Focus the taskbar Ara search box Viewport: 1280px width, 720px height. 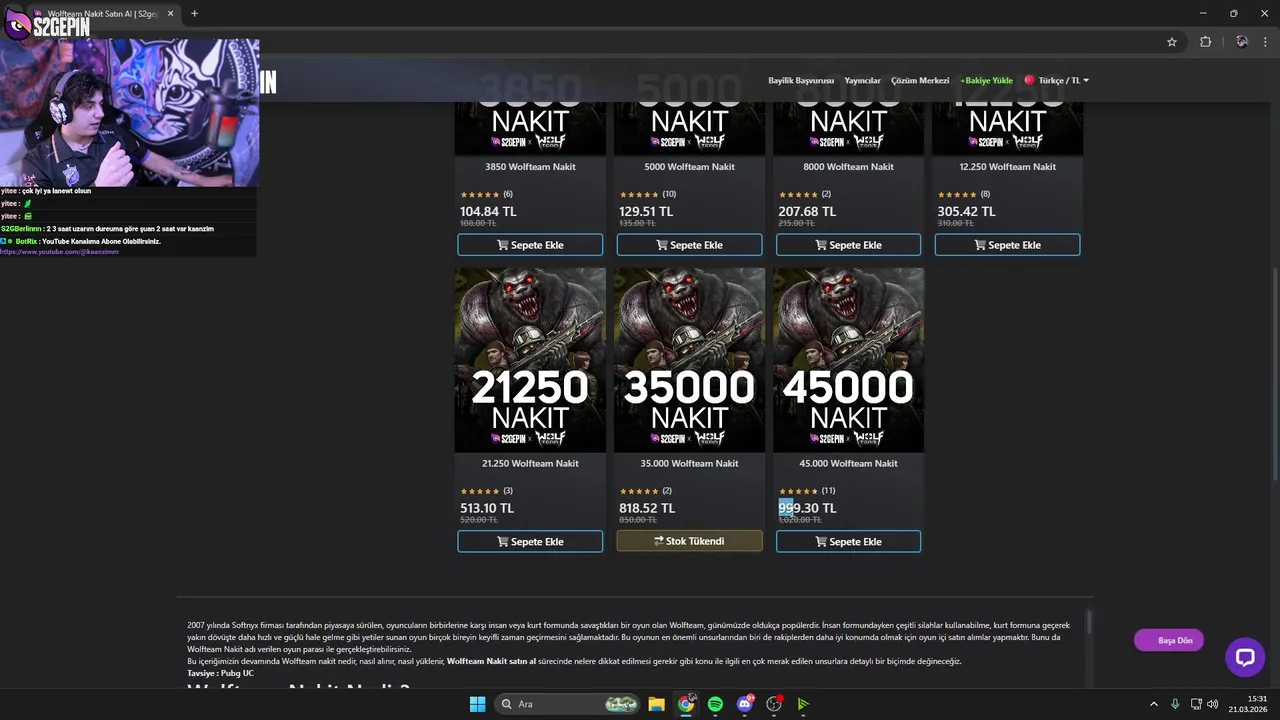coord(567,704)
